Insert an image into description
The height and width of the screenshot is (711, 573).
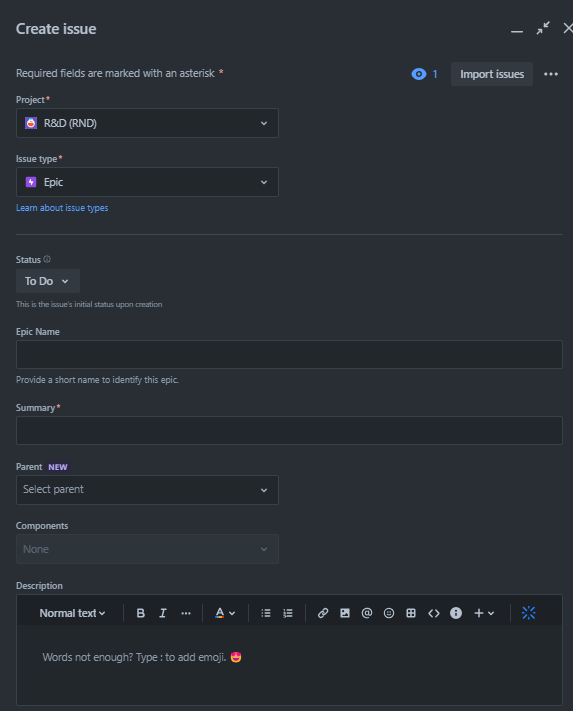pos(345,613)
